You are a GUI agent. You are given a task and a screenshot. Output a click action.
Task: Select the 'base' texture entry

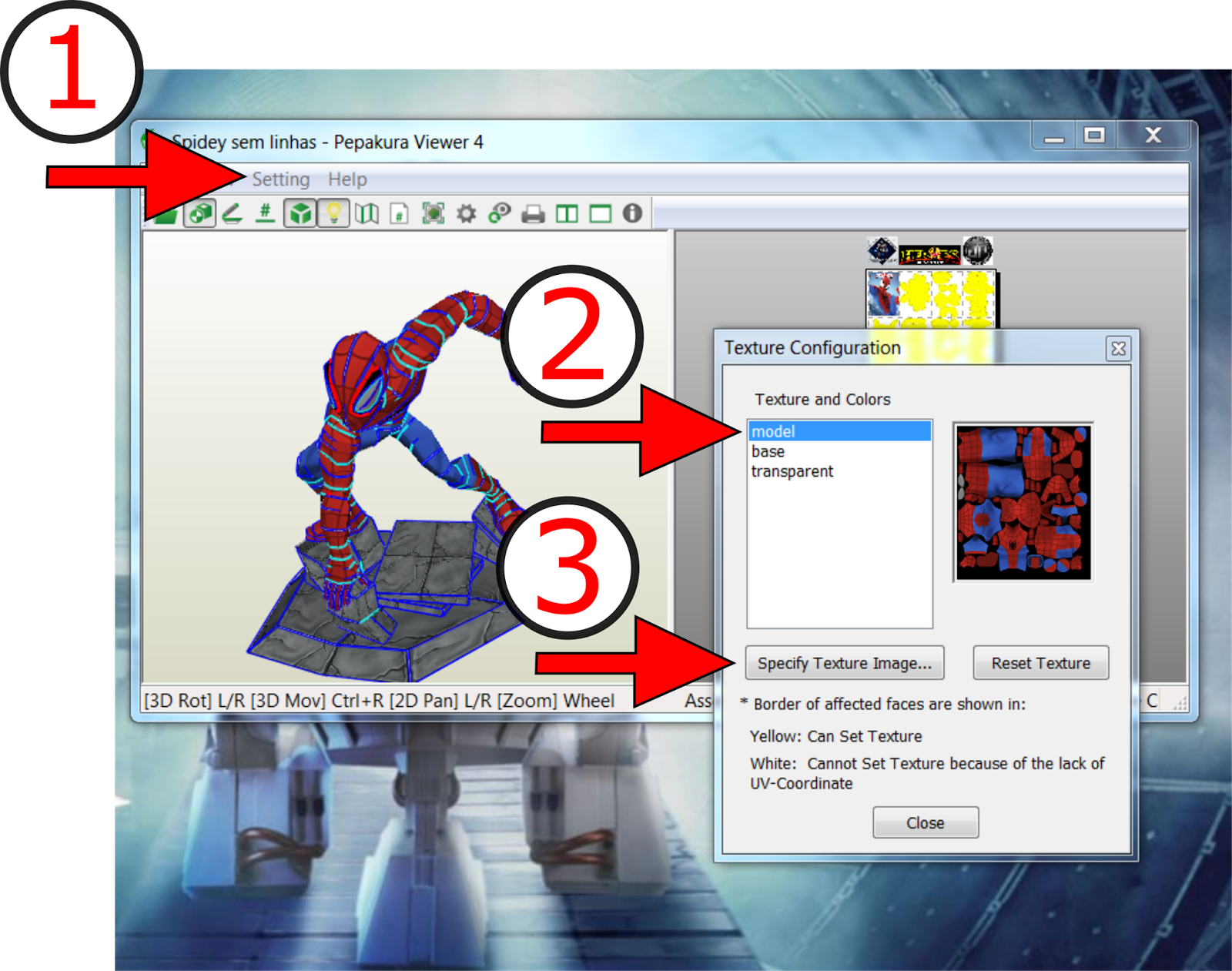pyautogui.click(x=839, y=451)
